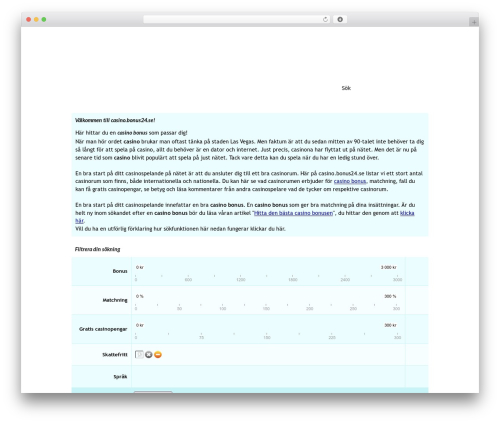
Task: Click the 'Välkommen till casino.bonus24.se!' heading
Action: (x=115, y=120)
